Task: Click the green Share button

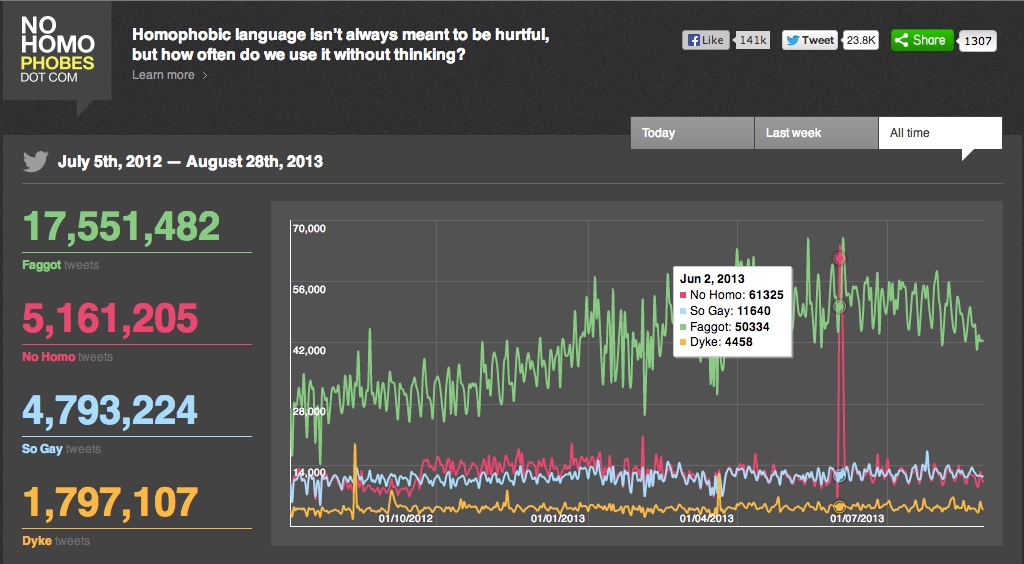Action: tap(921, 40)
